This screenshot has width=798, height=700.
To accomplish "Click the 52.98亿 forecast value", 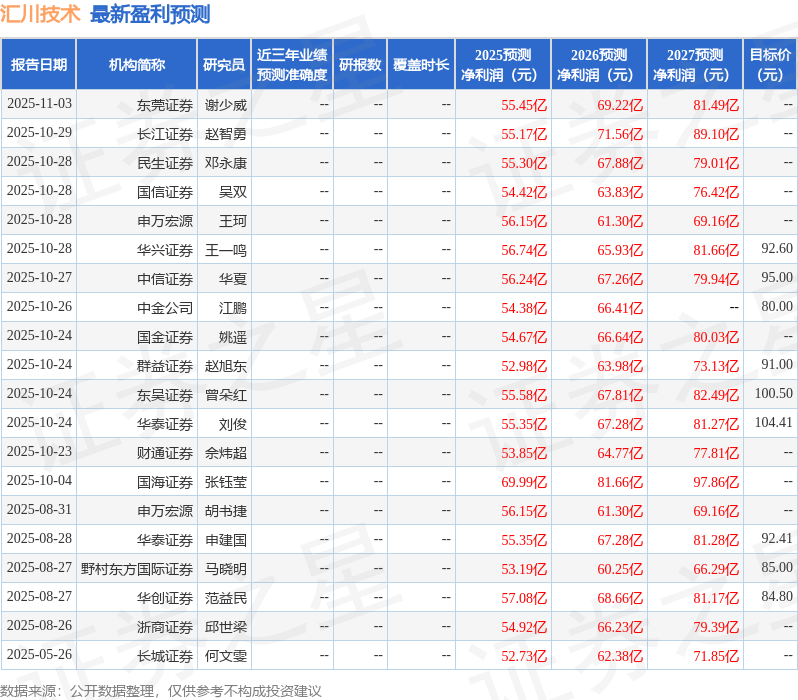I will (x=524, y=367).
